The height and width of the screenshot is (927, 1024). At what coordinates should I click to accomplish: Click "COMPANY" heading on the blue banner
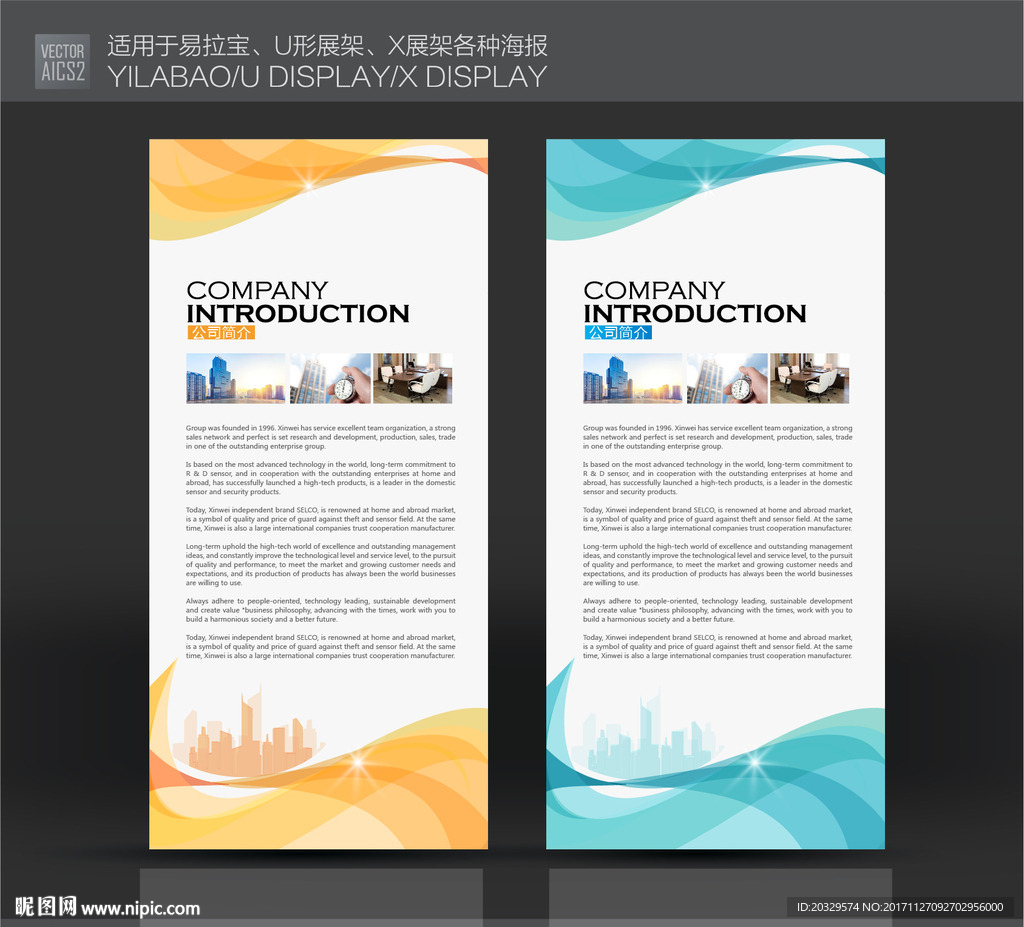tap(654, 289)
